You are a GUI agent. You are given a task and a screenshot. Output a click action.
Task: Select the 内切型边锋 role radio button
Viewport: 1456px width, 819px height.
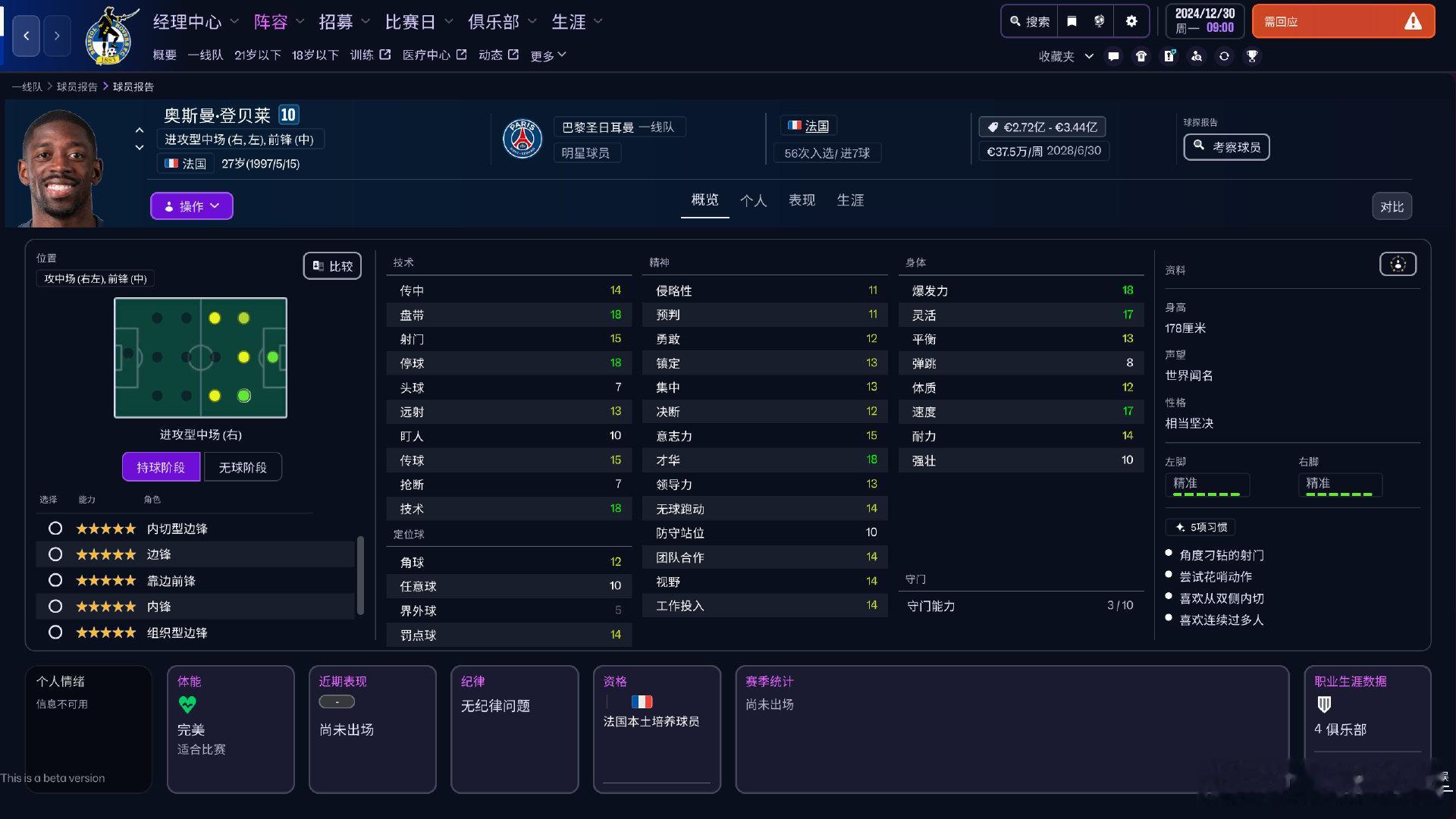(x=55, y=529)
